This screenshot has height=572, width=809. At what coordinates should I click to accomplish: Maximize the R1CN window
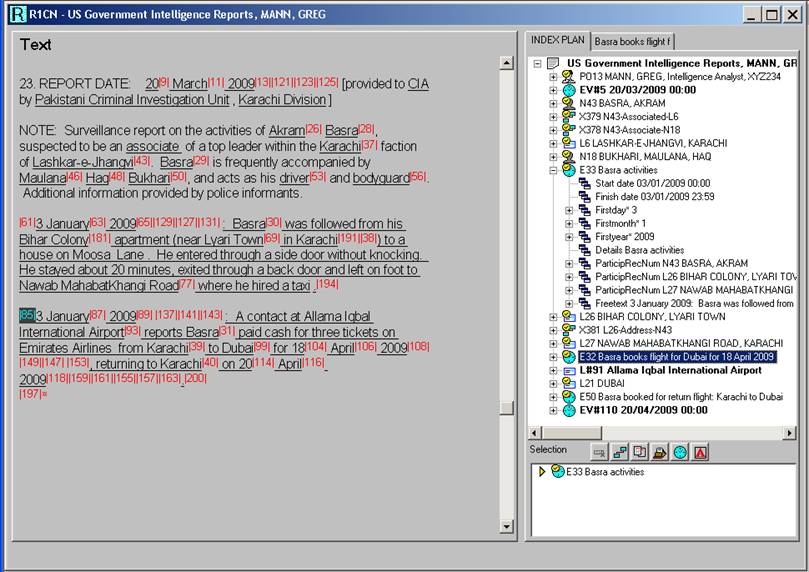[x=772, y=14]
